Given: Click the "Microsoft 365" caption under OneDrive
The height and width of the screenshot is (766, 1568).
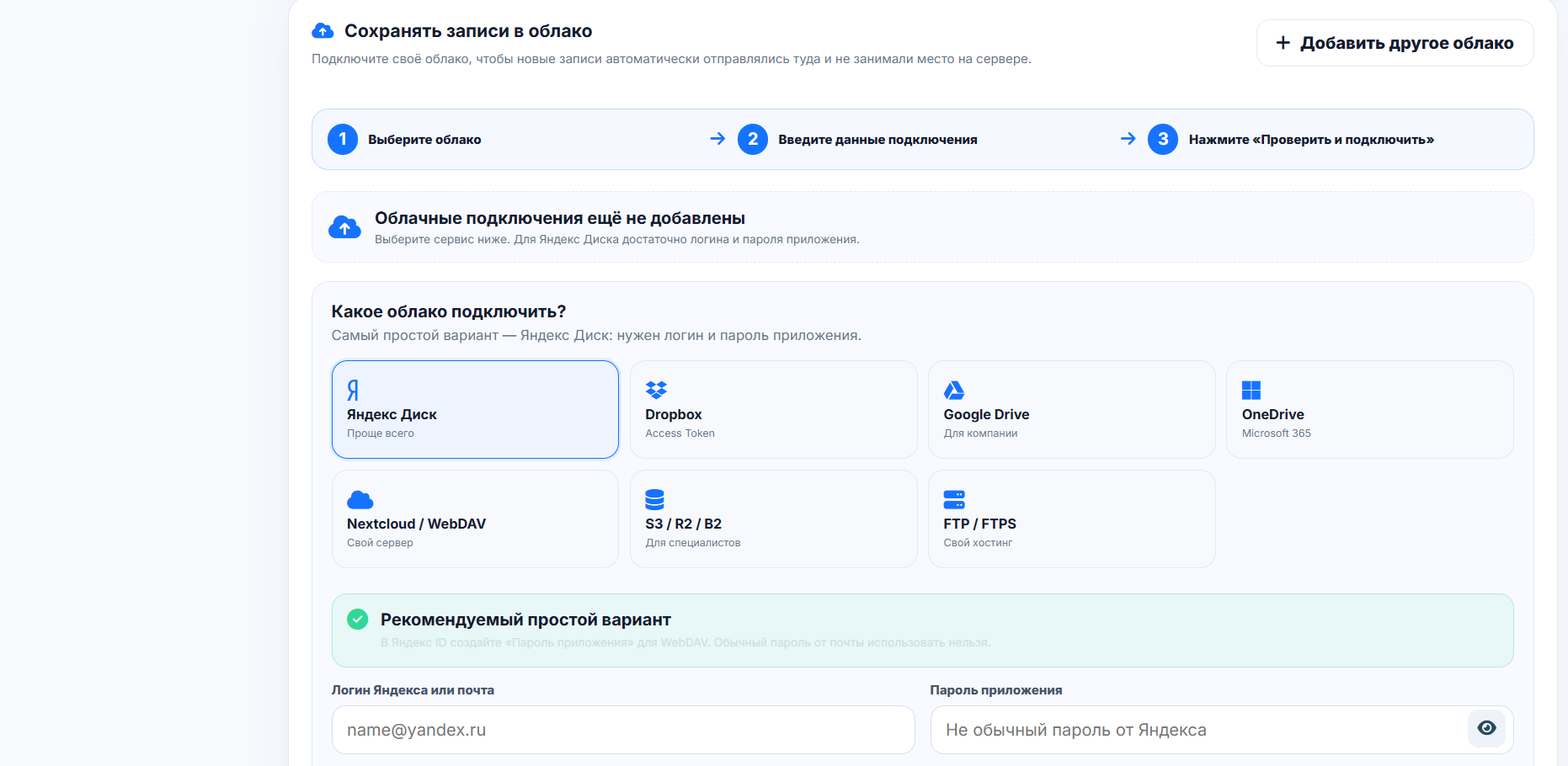Looking at the screenshot, I should (x=1277, y=434).
